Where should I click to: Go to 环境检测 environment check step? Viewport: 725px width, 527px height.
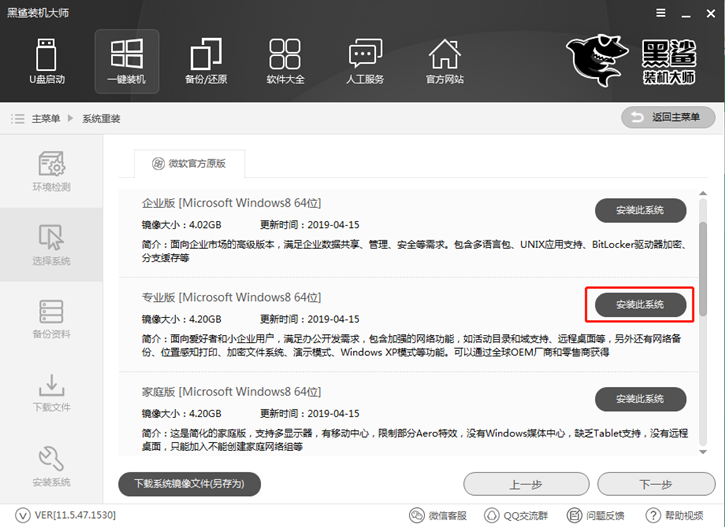pyautogui.click(x=51, y=170)
